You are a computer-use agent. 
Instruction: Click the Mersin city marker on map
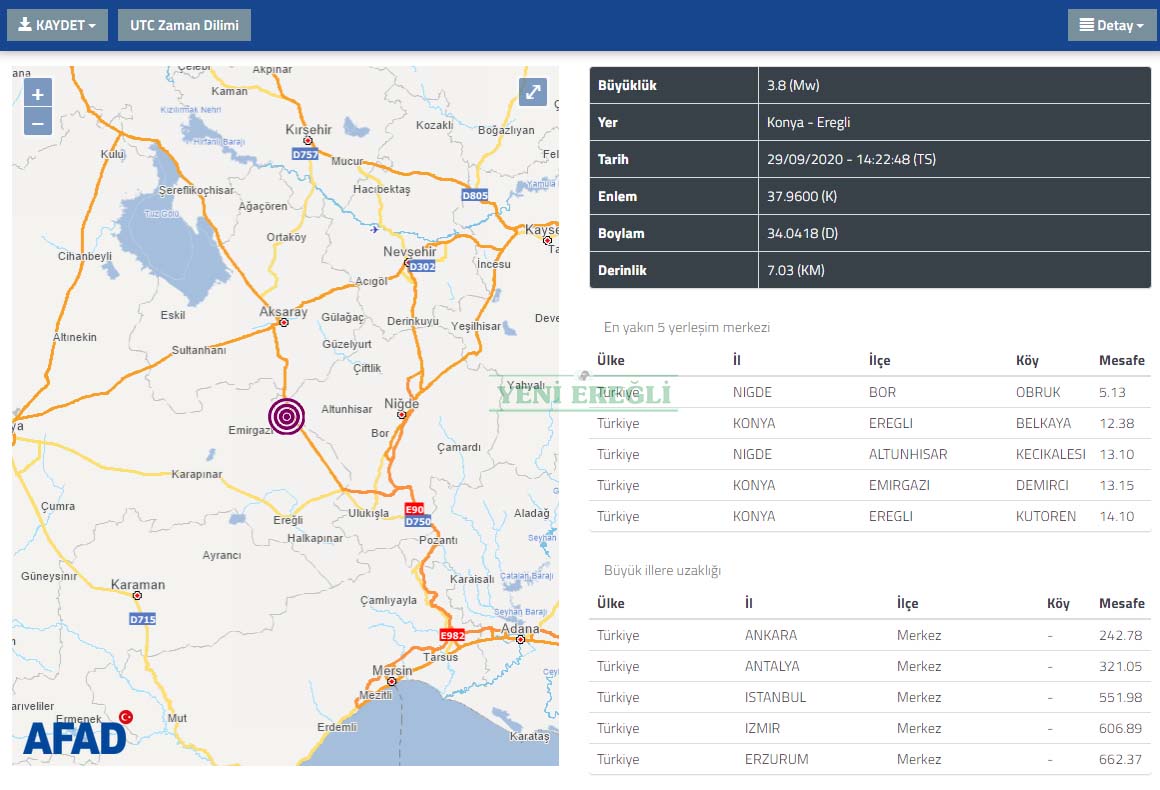point(392,682)
